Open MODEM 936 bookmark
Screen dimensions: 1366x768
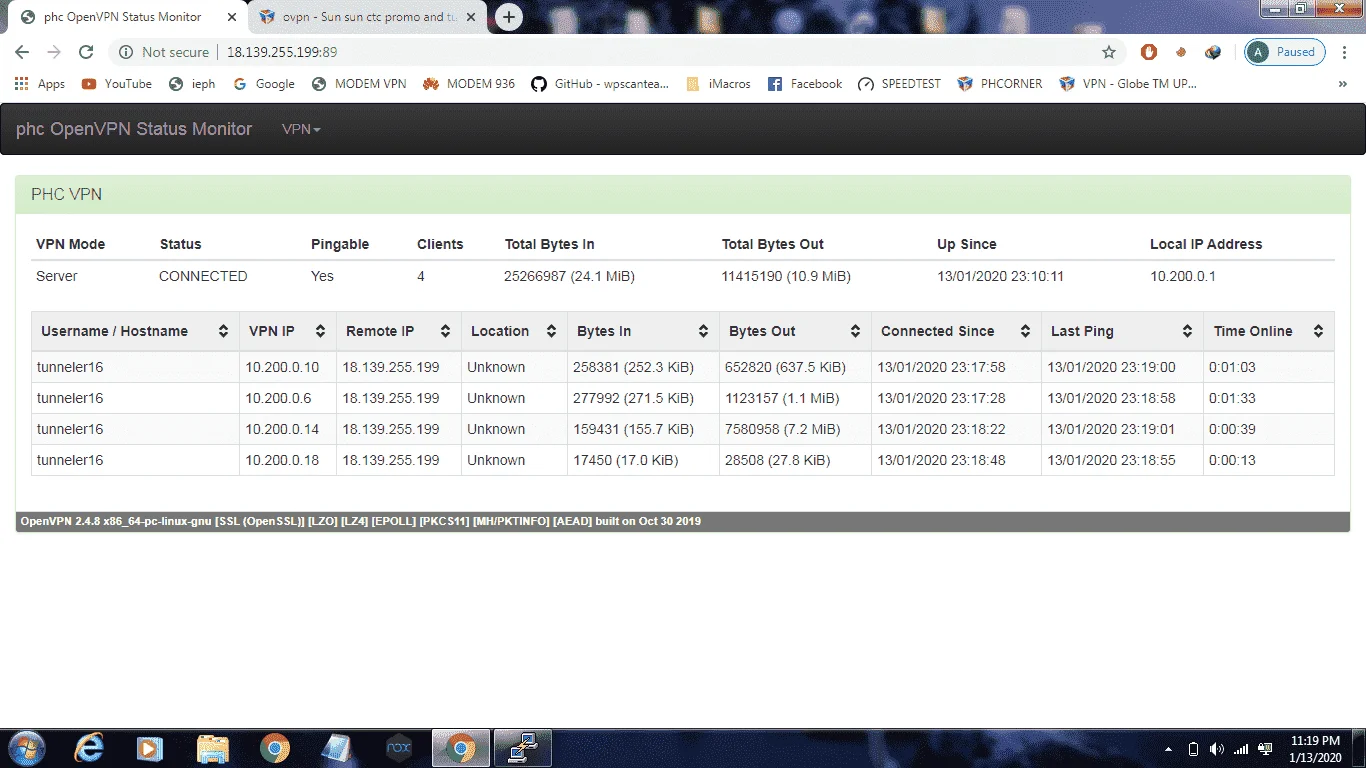click(469, 84)
